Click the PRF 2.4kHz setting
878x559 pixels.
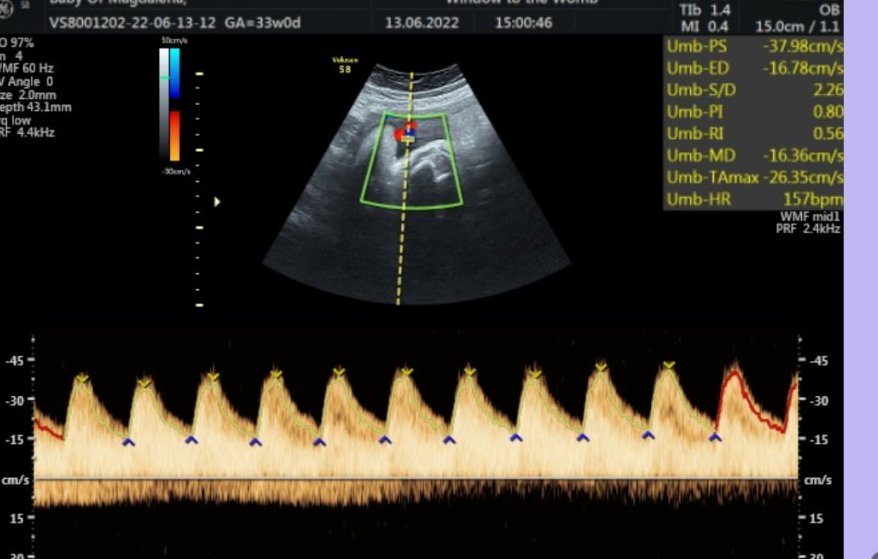(x=808, y=229)
